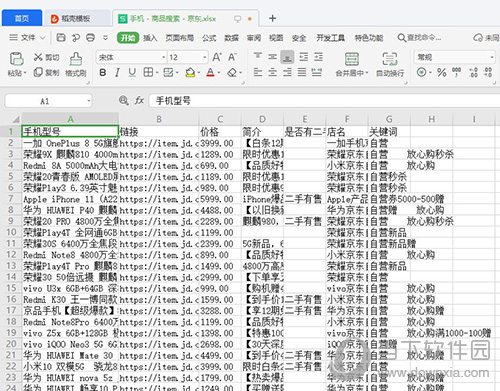Viewport: 500px width, 391px height.
Task: Click the Copy icon
Action: [x=38, y=72]
